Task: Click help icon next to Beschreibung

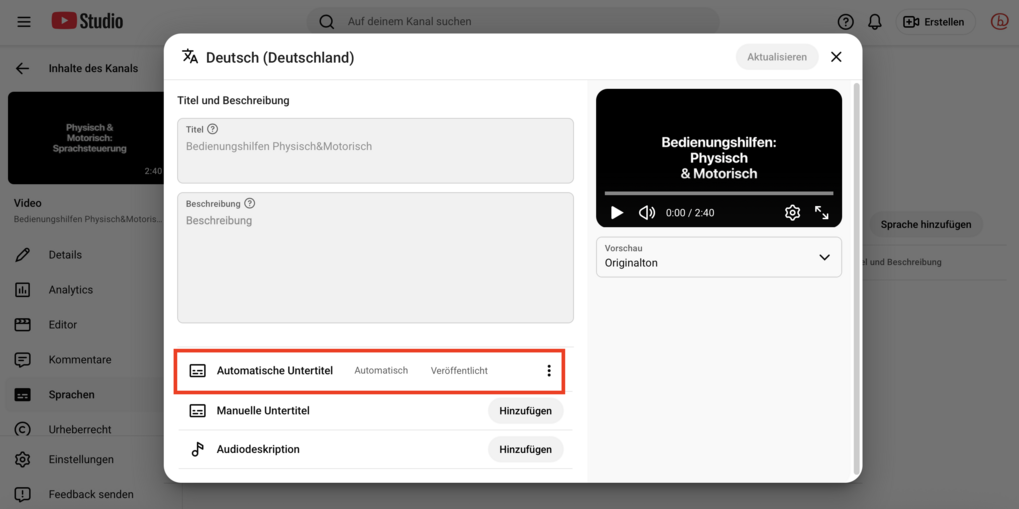Action: point(250,203)
